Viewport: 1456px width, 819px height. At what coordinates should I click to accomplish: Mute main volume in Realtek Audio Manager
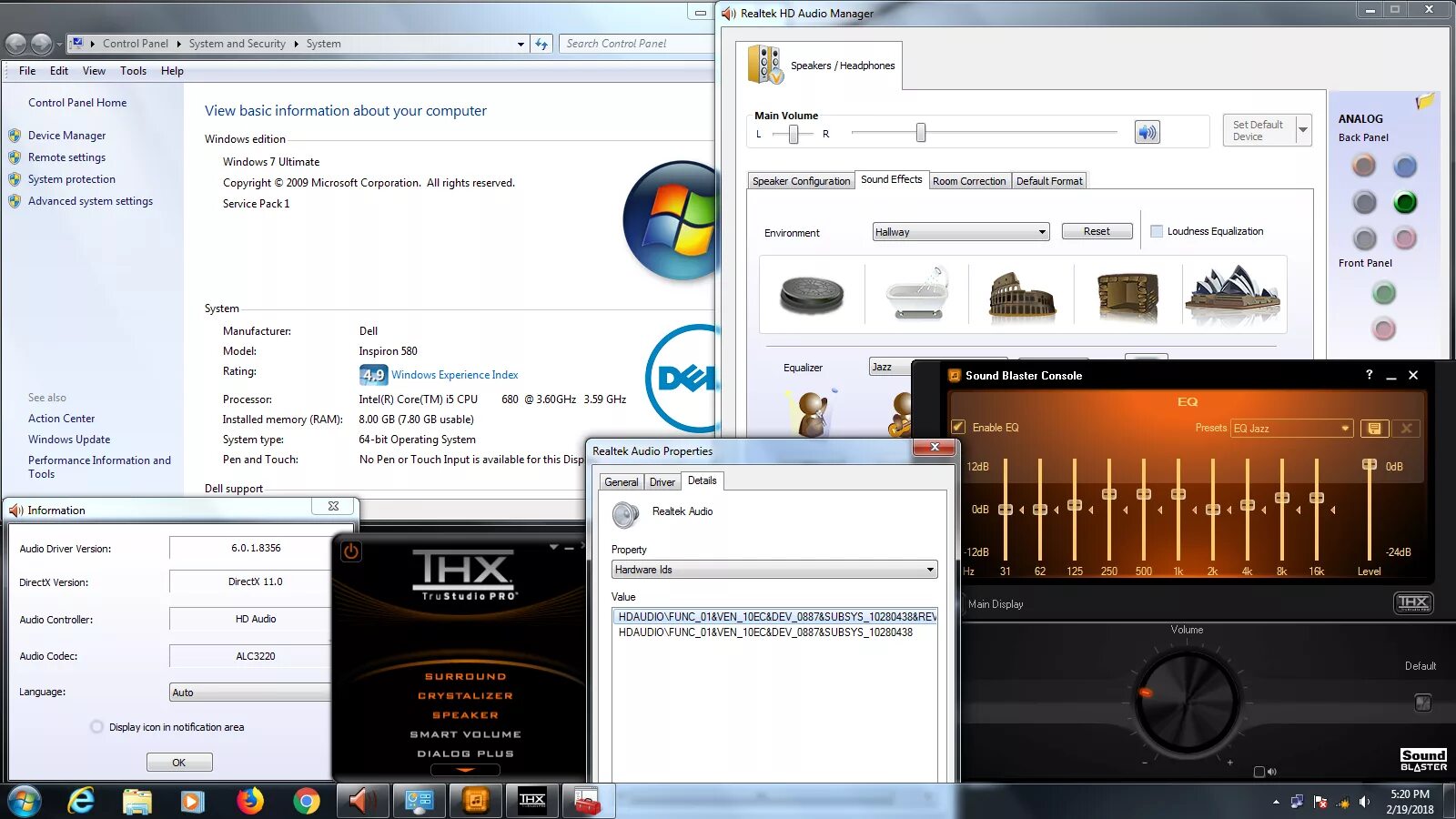coord(1148,132)
